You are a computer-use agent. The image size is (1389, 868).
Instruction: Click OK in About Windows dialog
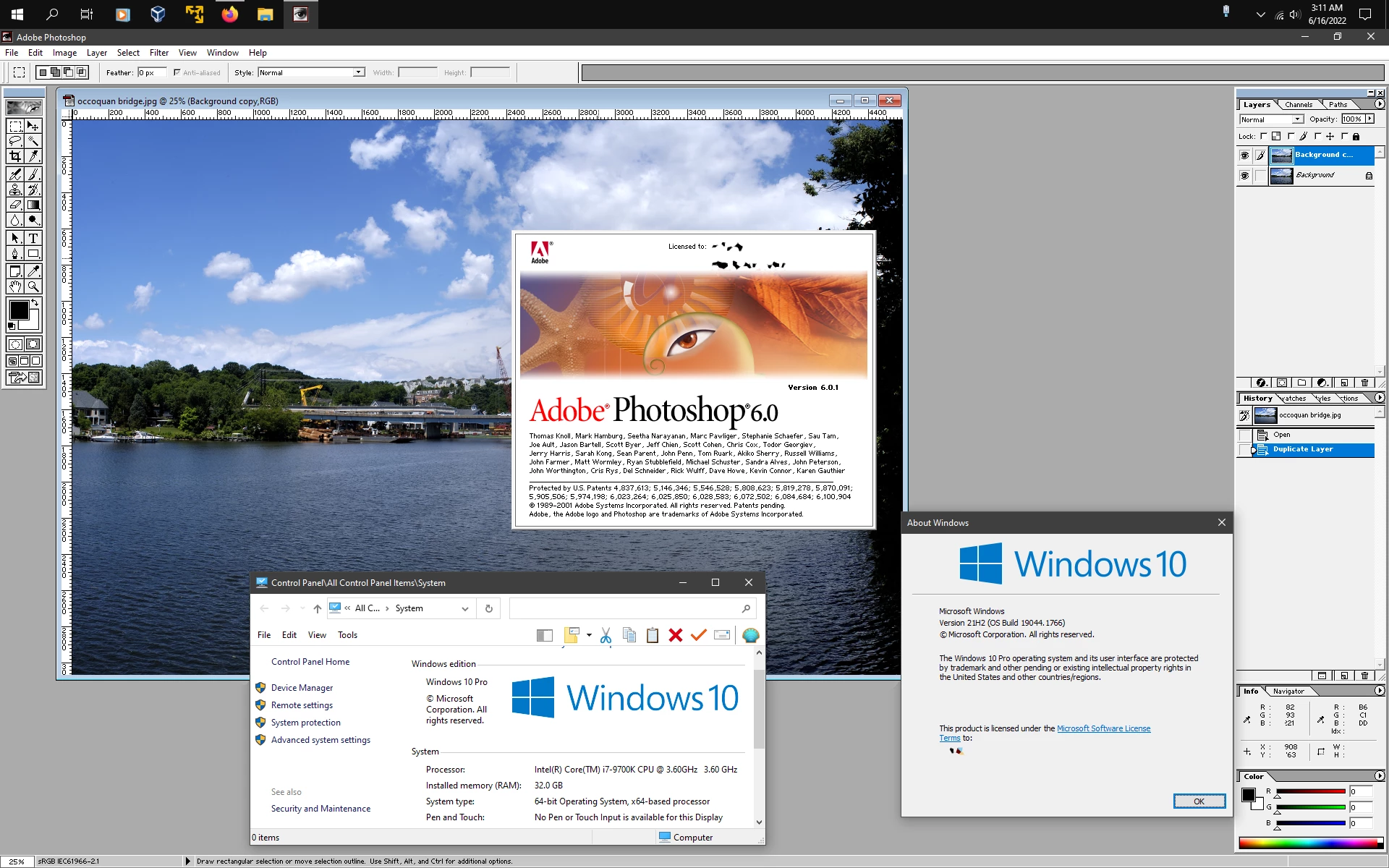pos(1199,801)
